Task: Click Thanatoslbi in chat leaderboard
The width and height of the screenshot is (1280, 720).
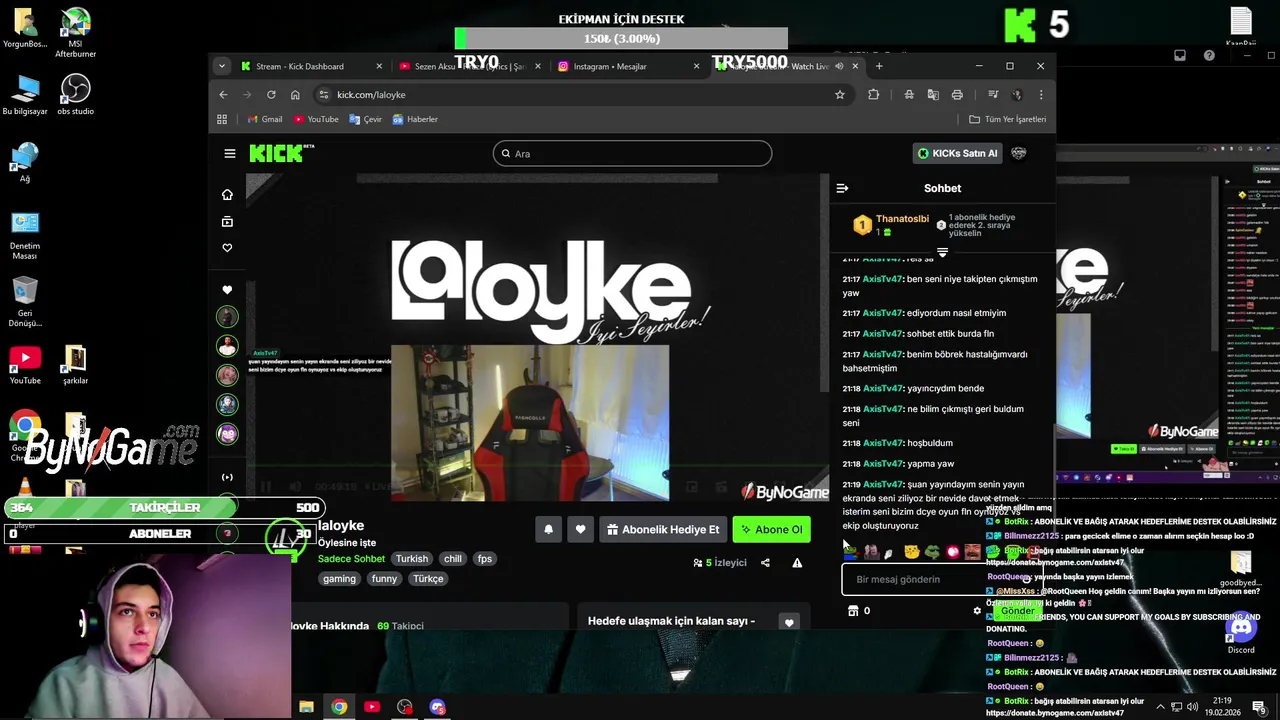Action: pyautogui.click(x=902, y=219)
